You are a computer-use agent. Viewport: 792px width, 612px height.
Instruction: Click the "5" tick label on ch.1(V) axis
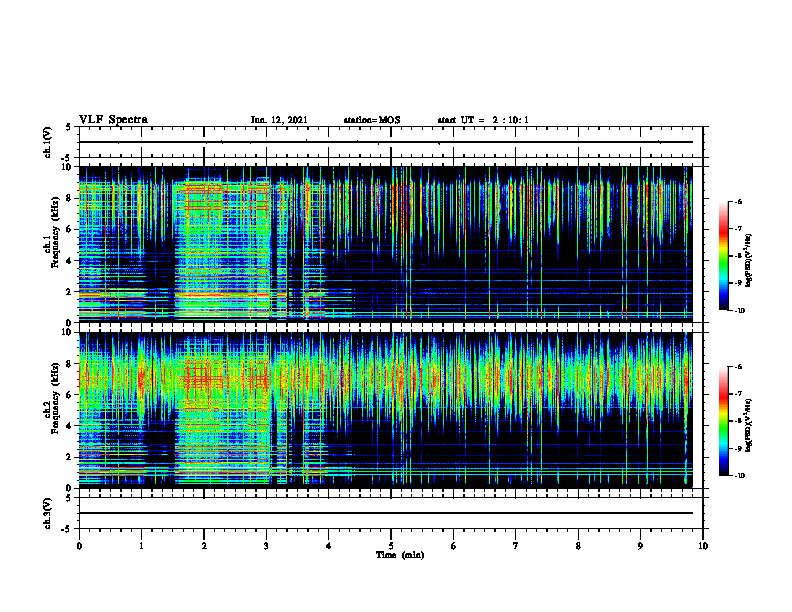tap(69, 127)
